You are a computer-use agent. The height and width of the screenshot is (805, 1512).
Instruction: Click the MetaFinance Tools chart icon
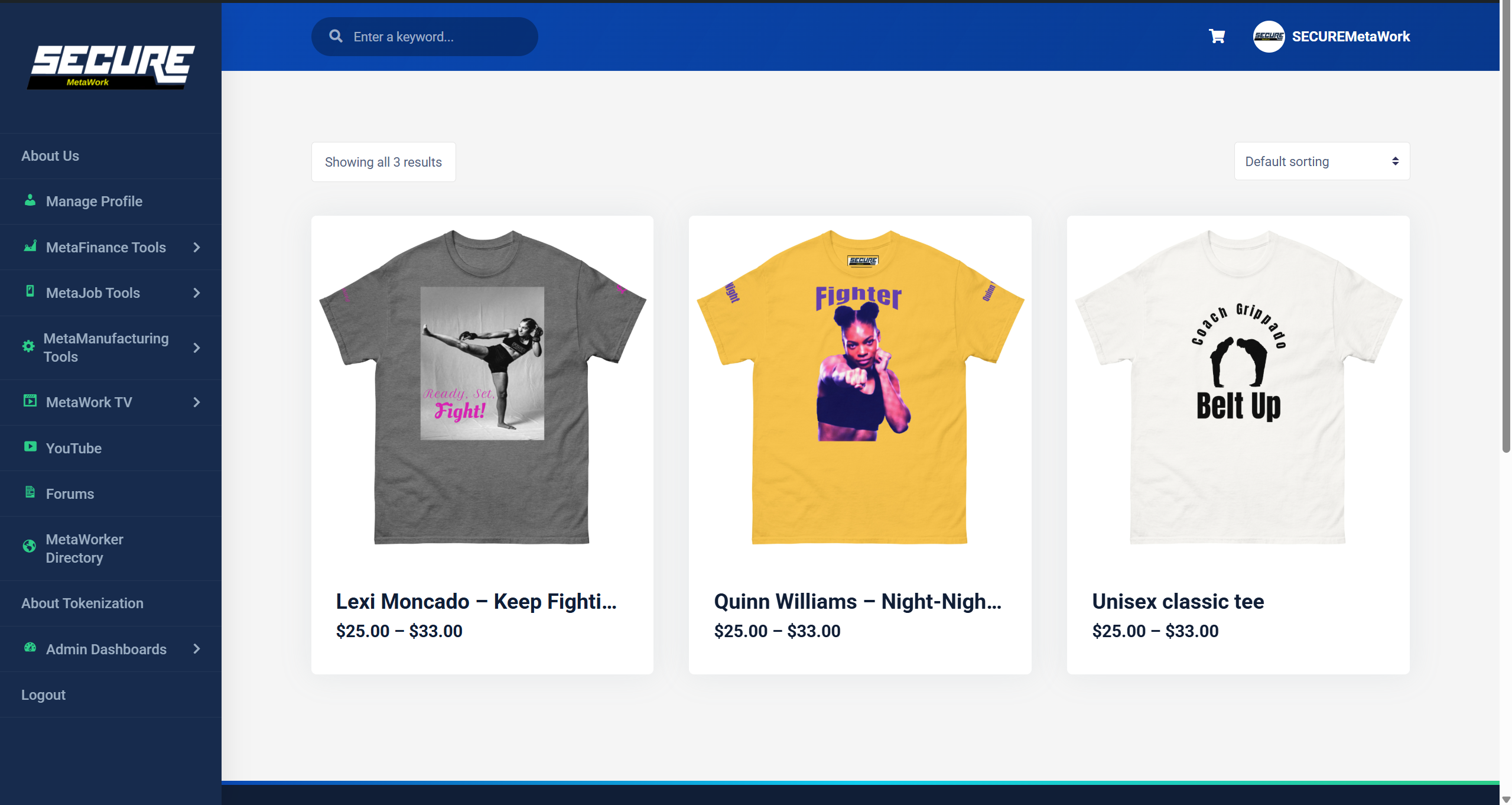[30, 246]
